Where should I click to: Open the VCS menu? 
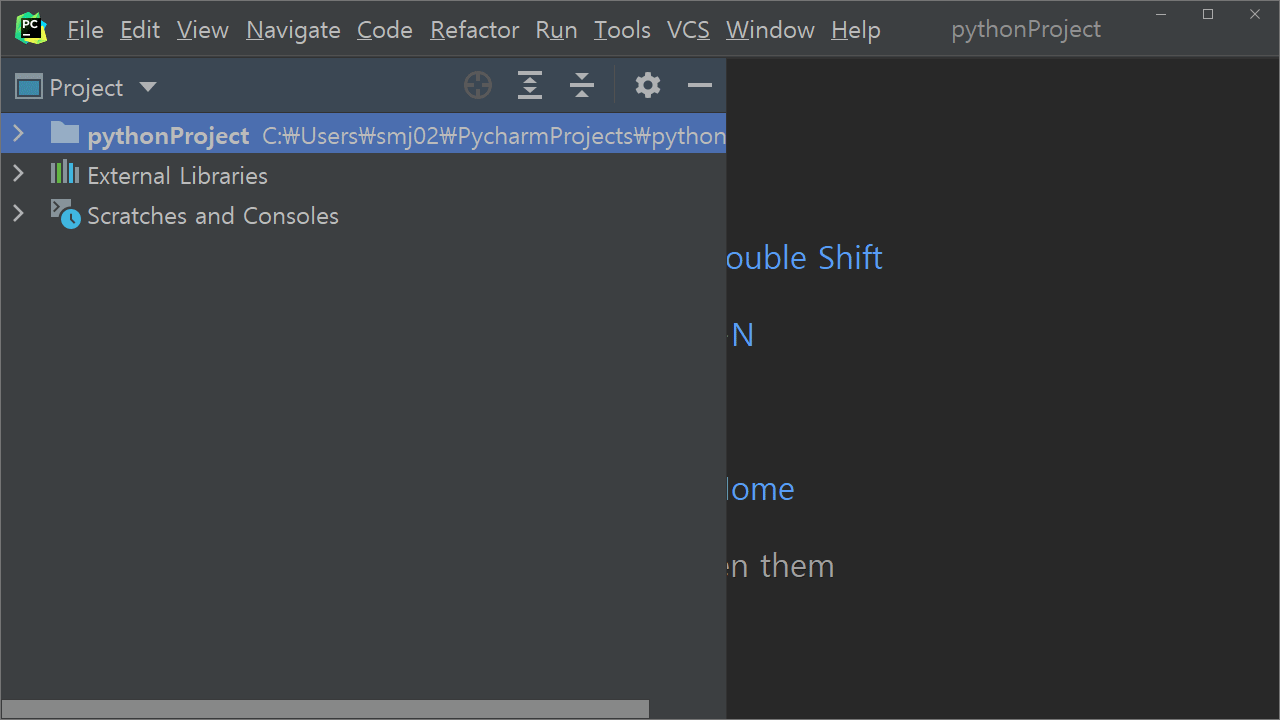(688, 30)
